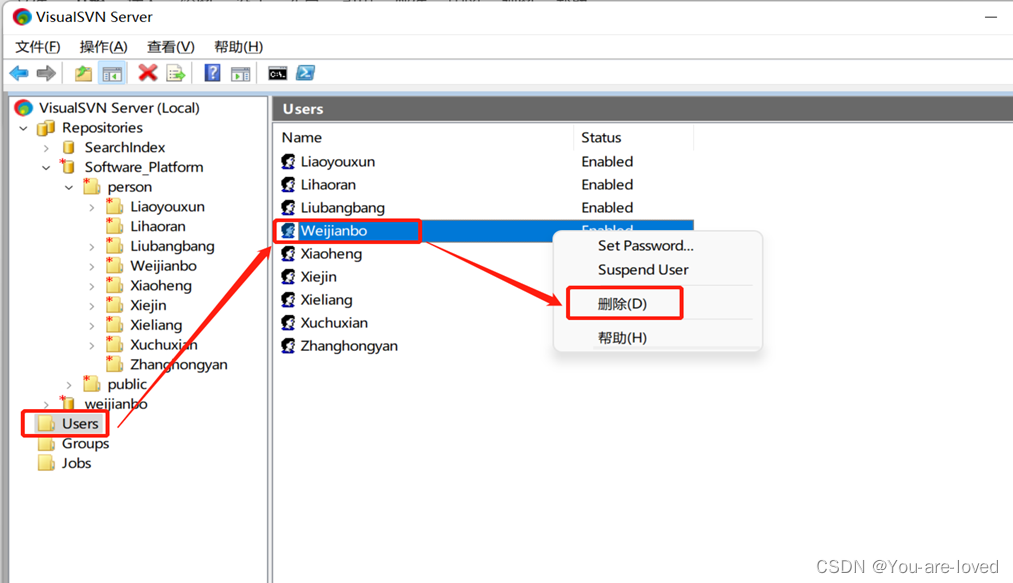Viewport: 1013px width, 583px height.
Task: Collapse the Repositories tree node
Action: 24,129
